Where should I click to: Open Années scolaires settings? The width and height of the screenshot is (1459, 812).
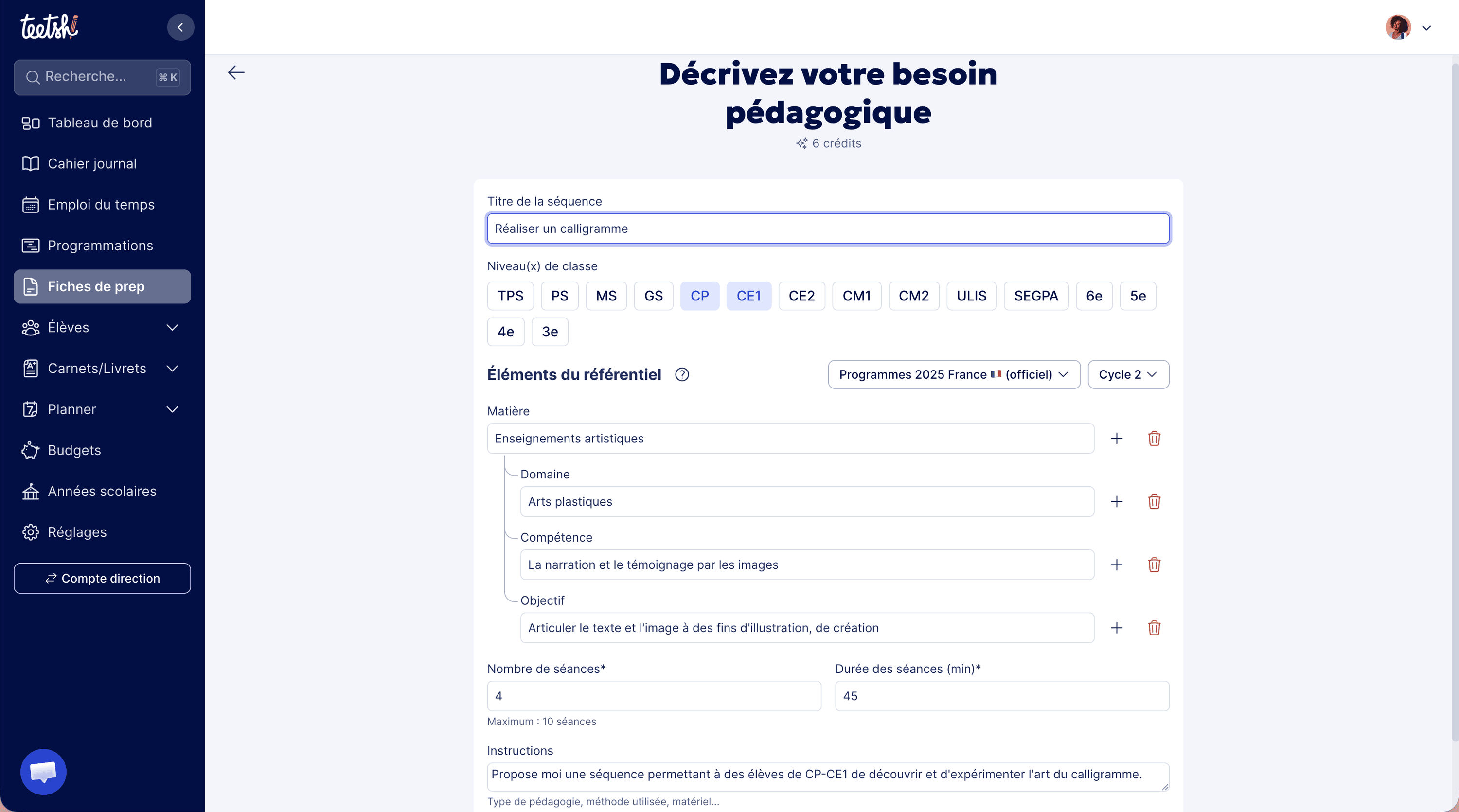tap(102, 491)
